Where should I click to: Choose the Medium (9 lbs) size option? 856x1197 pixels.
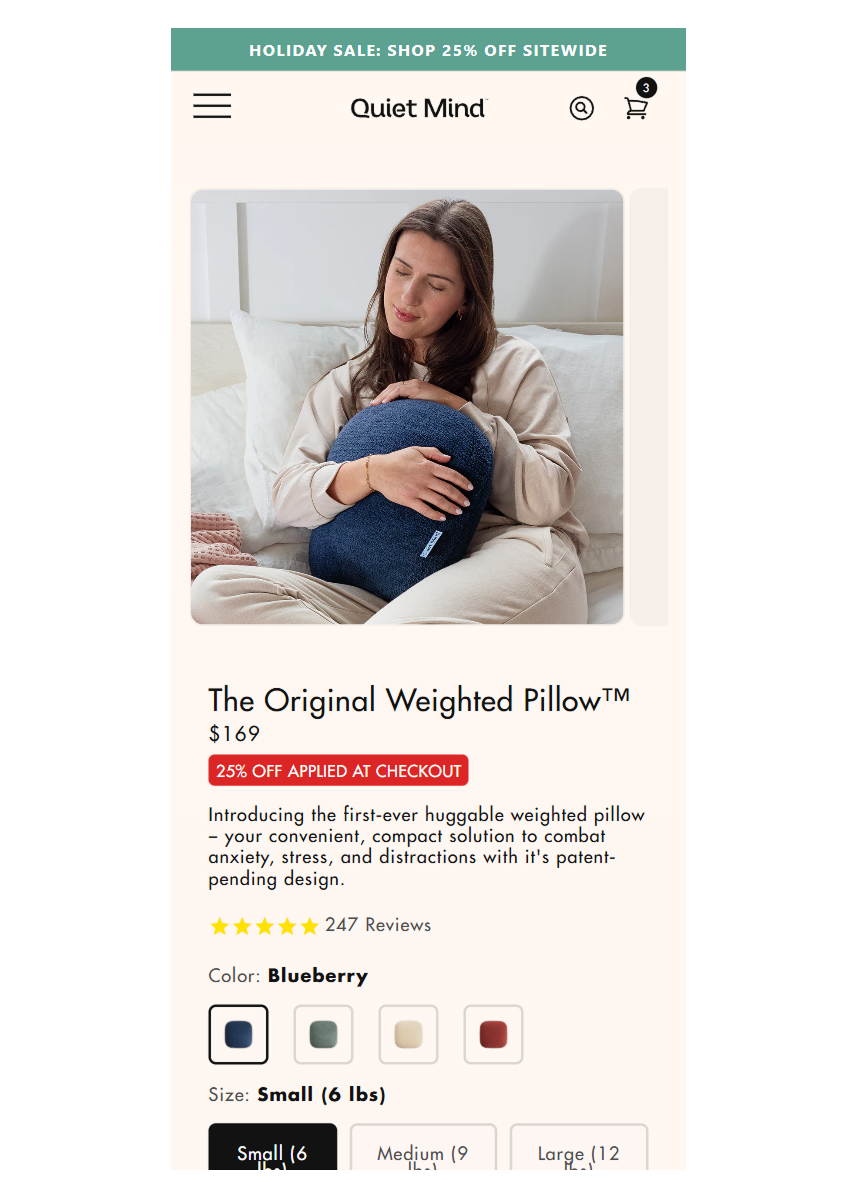423,1147
